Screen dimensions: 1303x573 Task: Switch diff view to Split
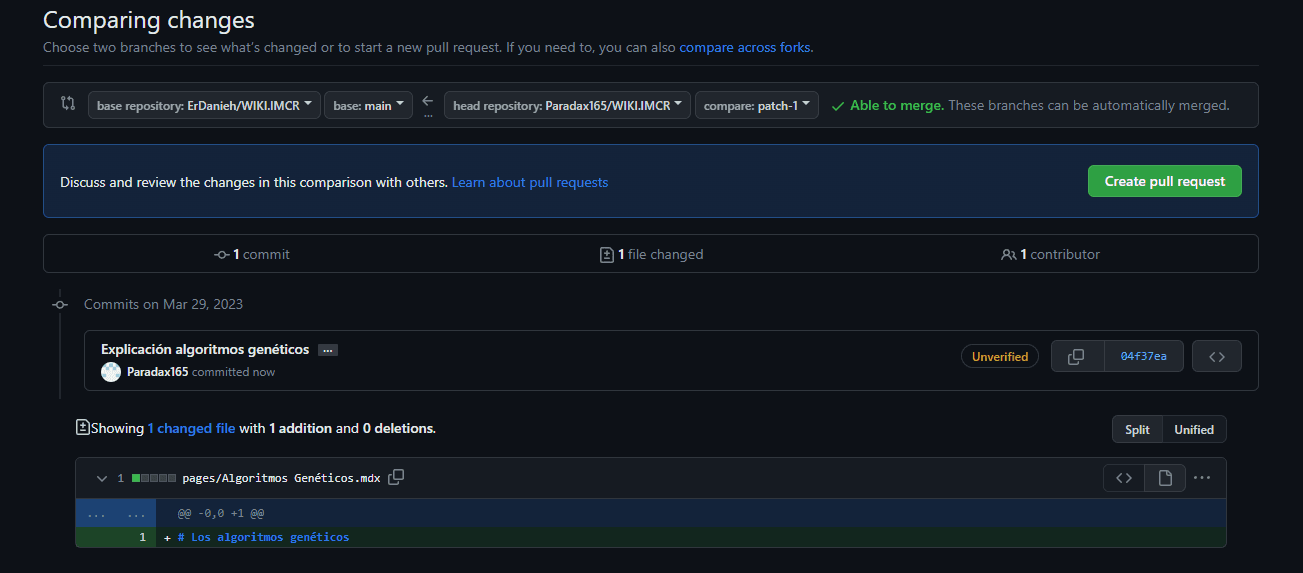point(1137,429)
